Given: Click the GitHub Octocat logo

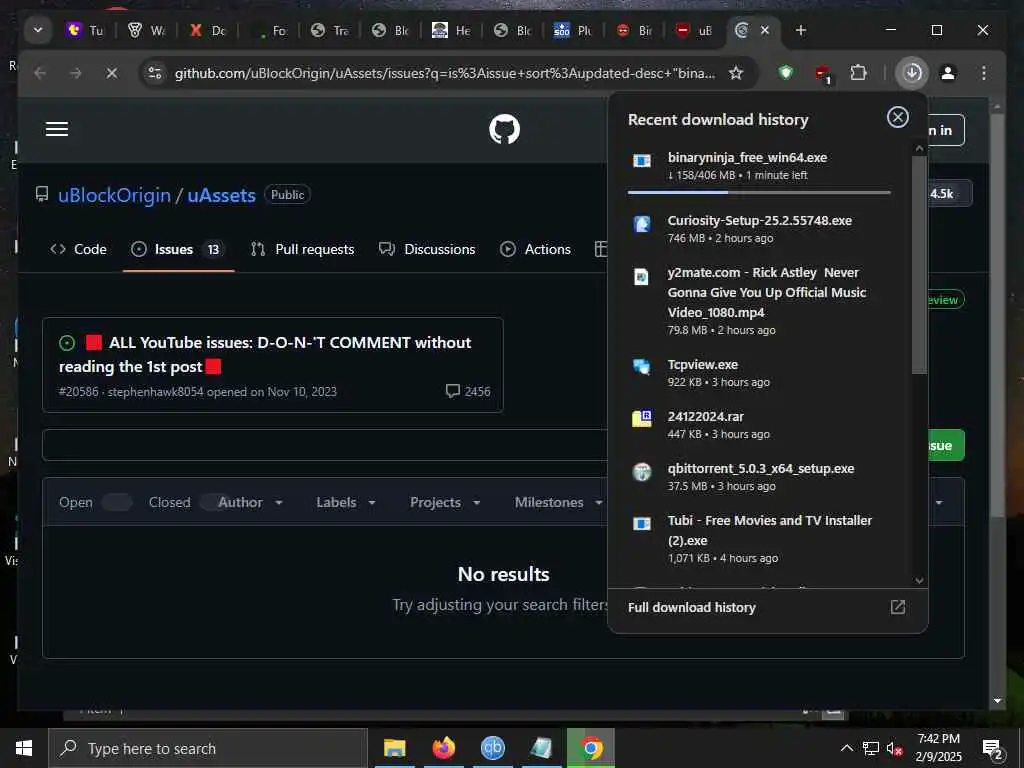Looking at the screenshot, I should (x=504, y=129).
